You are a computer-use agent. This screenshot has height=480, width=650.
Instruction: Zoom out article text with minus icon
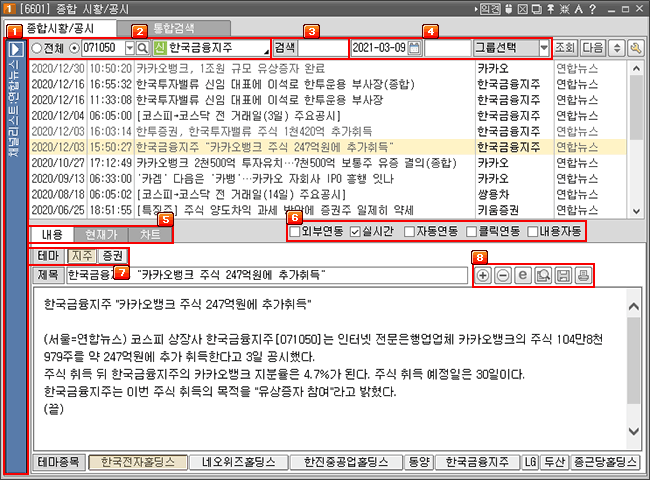(503, 275)
